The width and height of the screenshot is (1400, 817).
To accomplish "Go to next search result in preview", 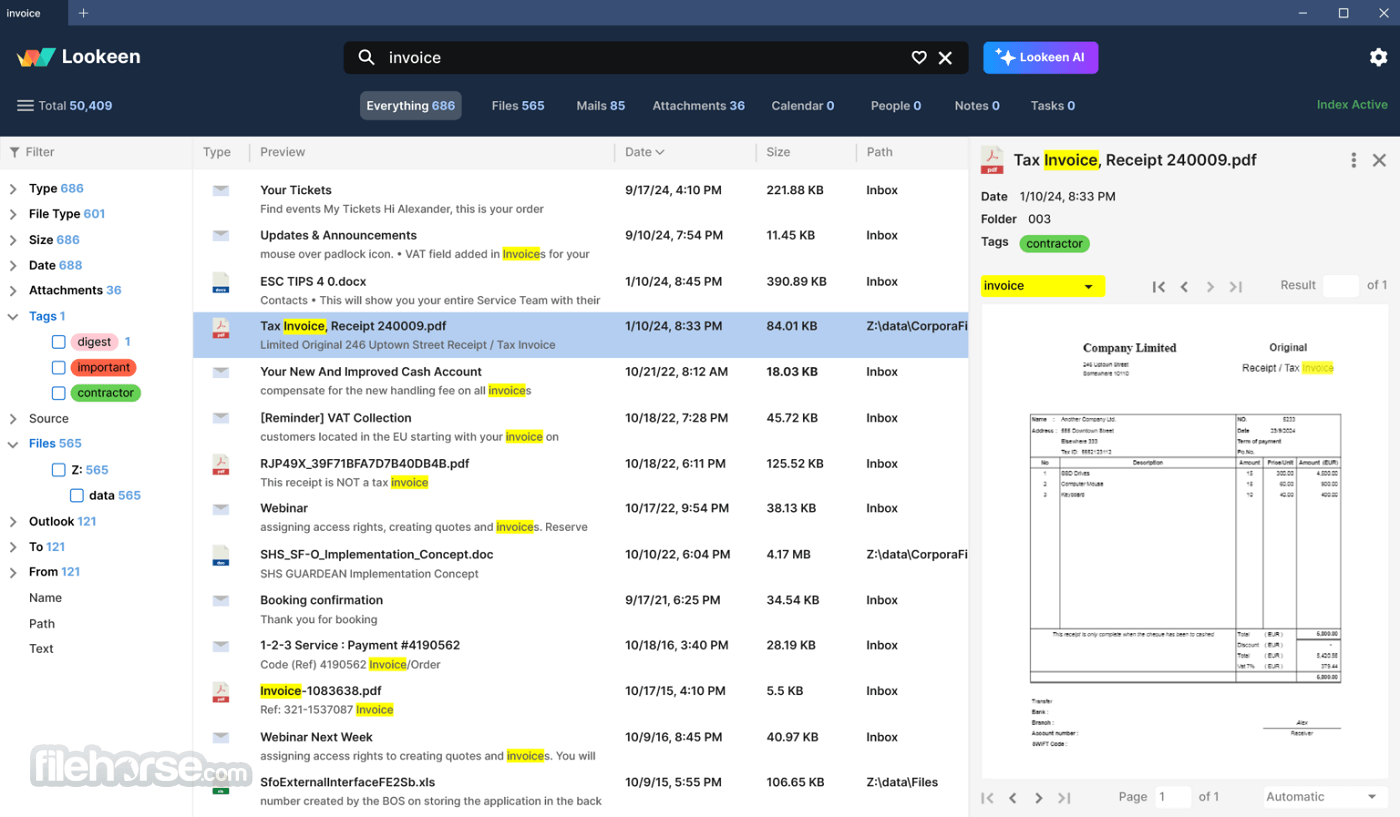I will [x=1210, y=287].
